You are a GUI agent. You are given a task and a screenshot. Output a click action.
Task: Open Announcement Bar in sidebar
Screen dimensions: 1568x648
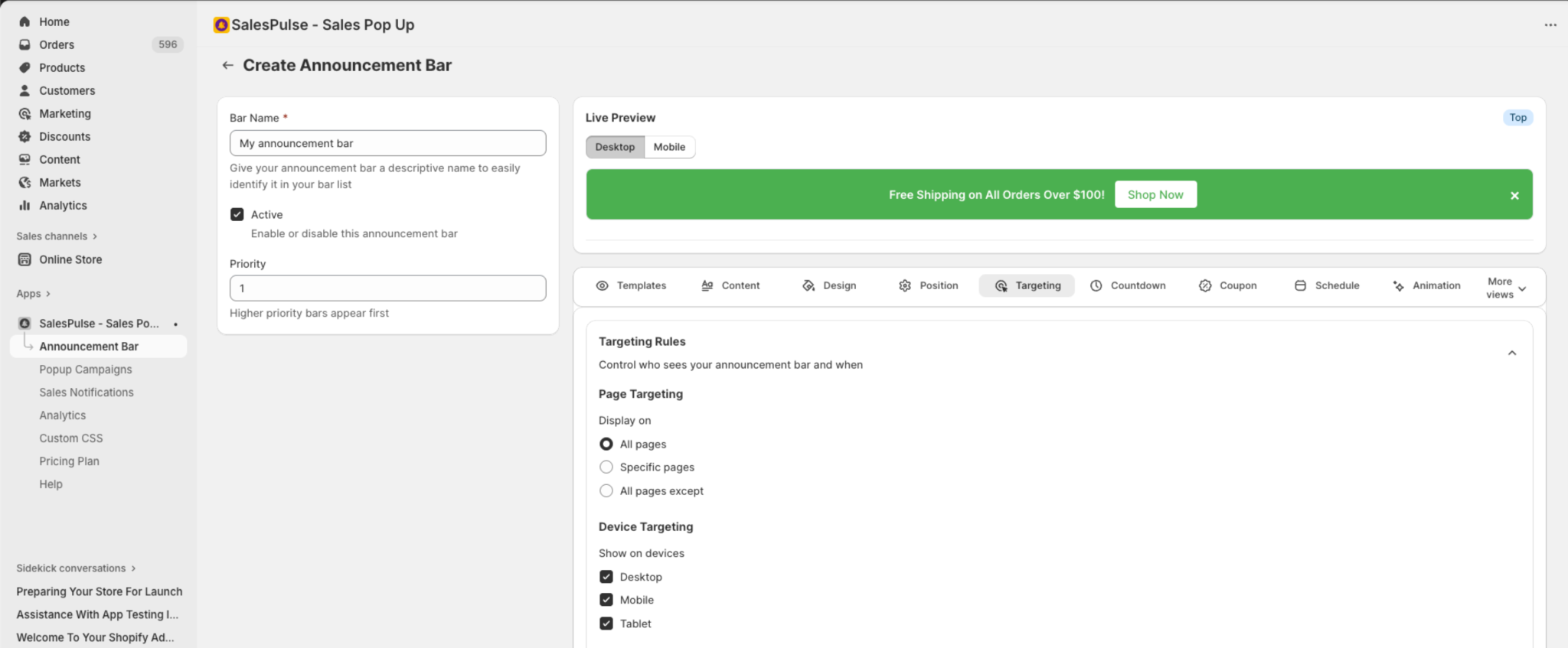[x=98, y=347]
